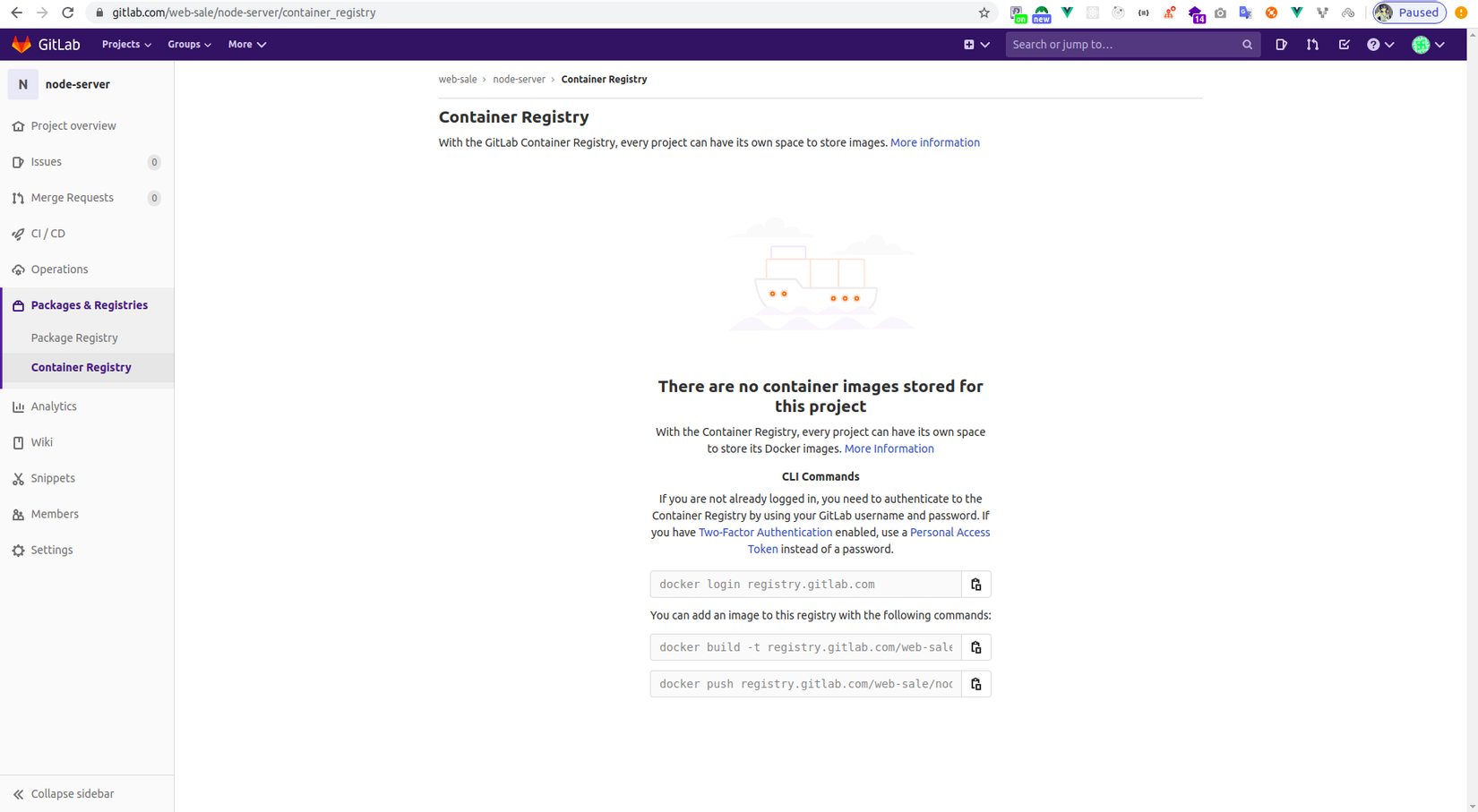This screenshot has width=1478, height=812.
Task: Open the Merge requests icon in the top navbar
Action: 1312,45
